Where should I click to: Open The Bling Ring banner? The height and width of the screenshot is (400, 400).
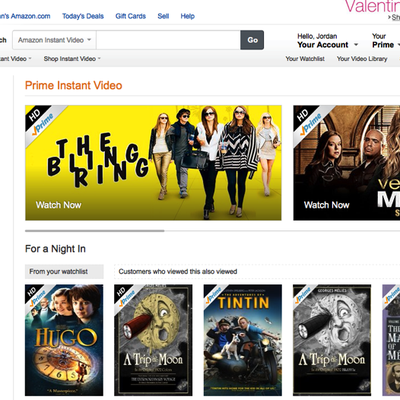click(153, 163)
